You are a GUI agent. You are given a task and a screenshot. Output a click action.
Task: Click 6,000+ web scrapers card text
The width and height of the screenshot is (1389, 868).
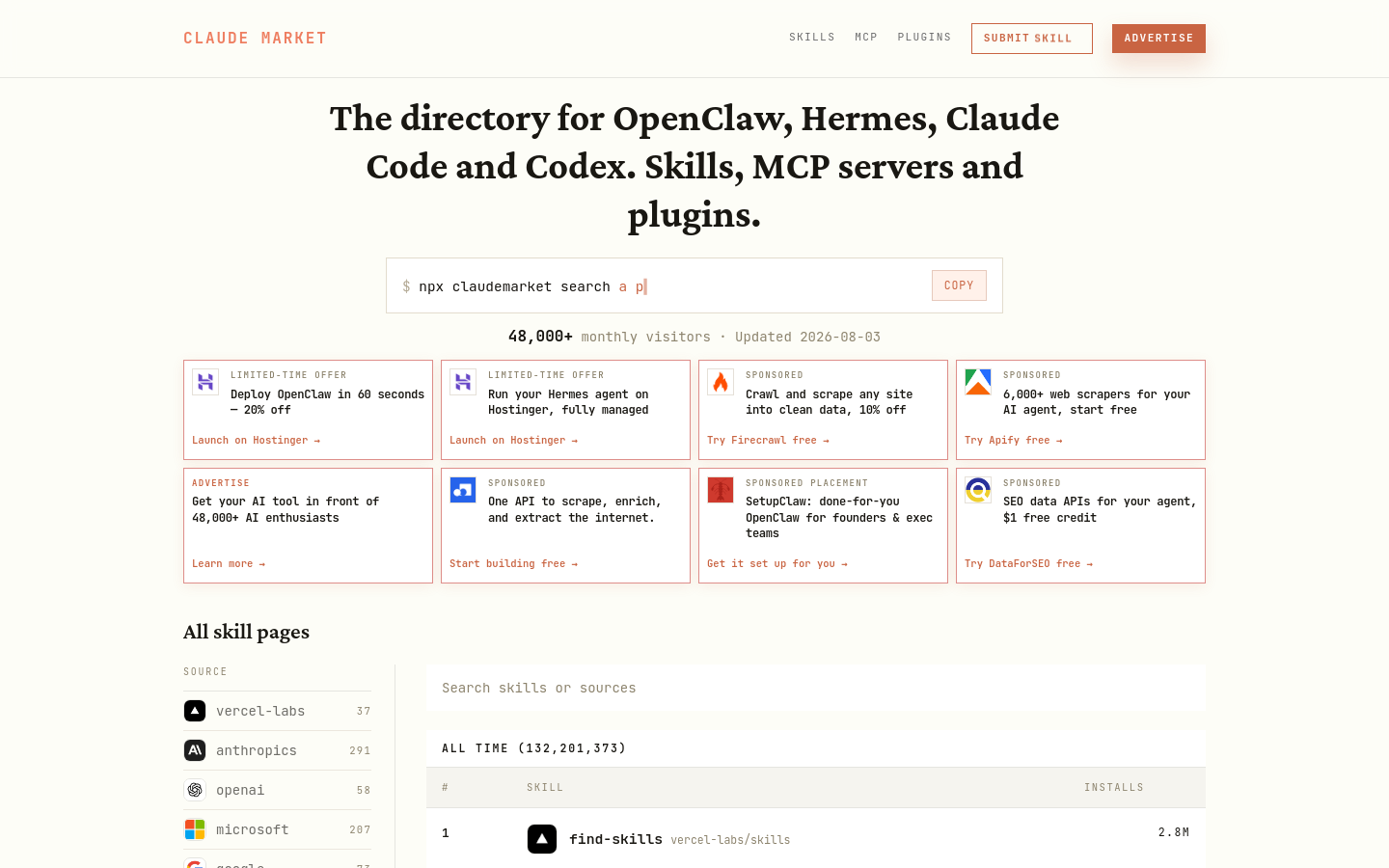tap(1097, 402)
